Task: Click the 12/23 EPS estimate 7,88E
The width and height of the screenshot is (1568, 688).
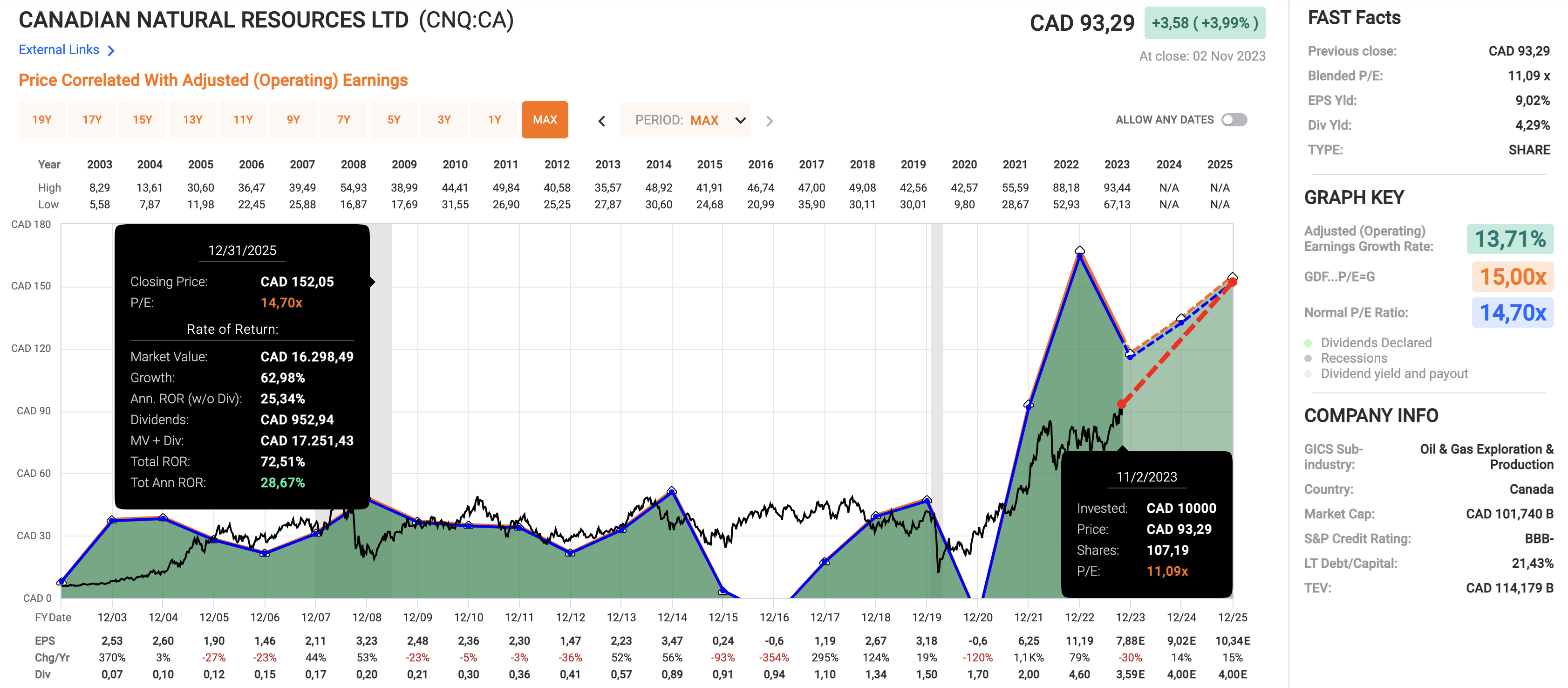Action: 1130,640
